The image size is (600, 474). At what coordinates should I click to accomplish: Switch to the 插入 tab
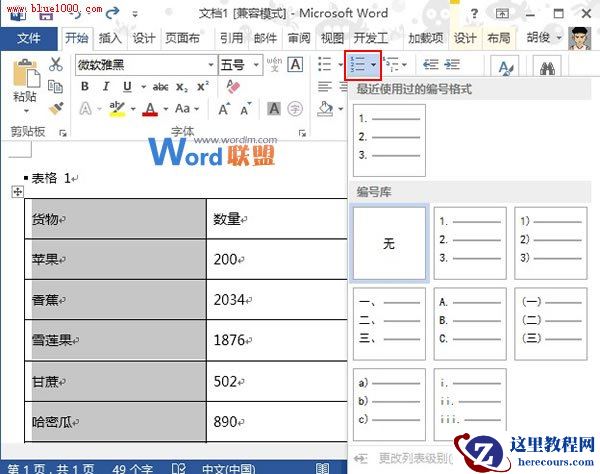[110, 38]
